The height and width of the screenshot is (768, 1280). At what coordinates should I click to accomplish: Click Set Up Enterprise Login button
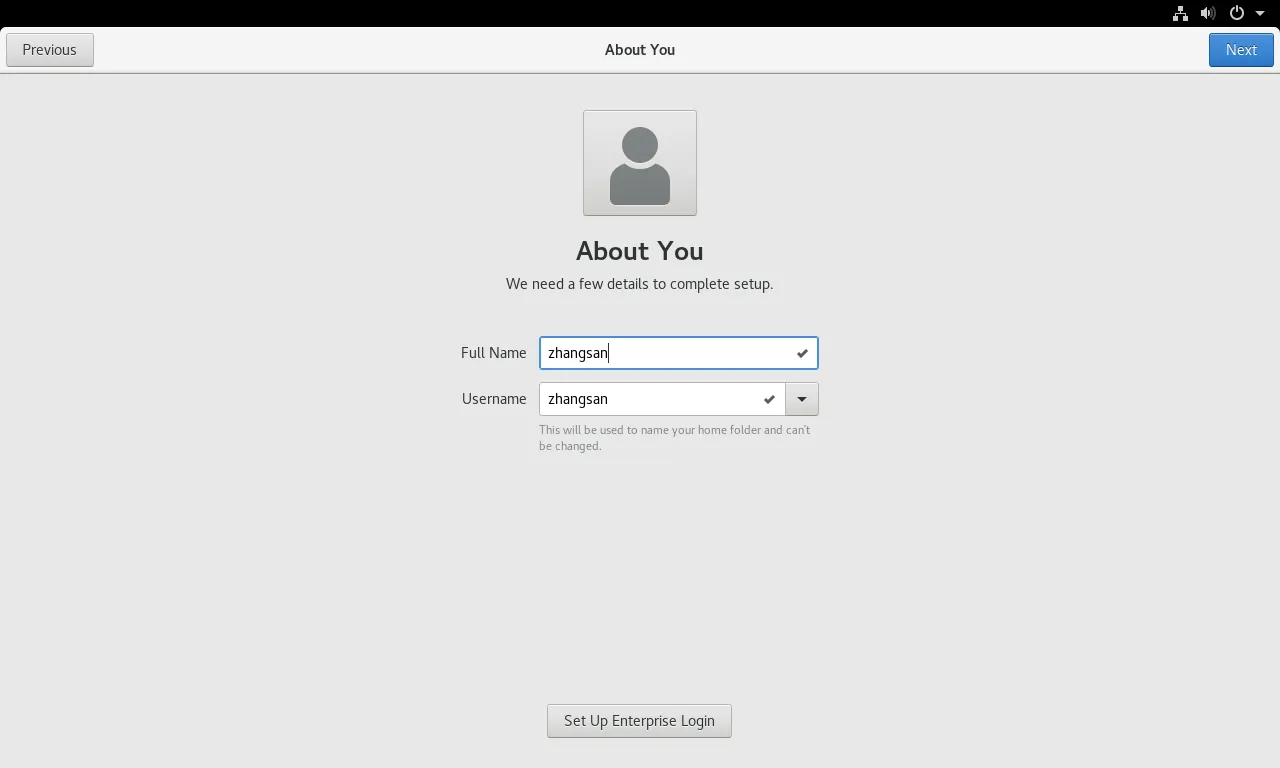click(639, 721)
